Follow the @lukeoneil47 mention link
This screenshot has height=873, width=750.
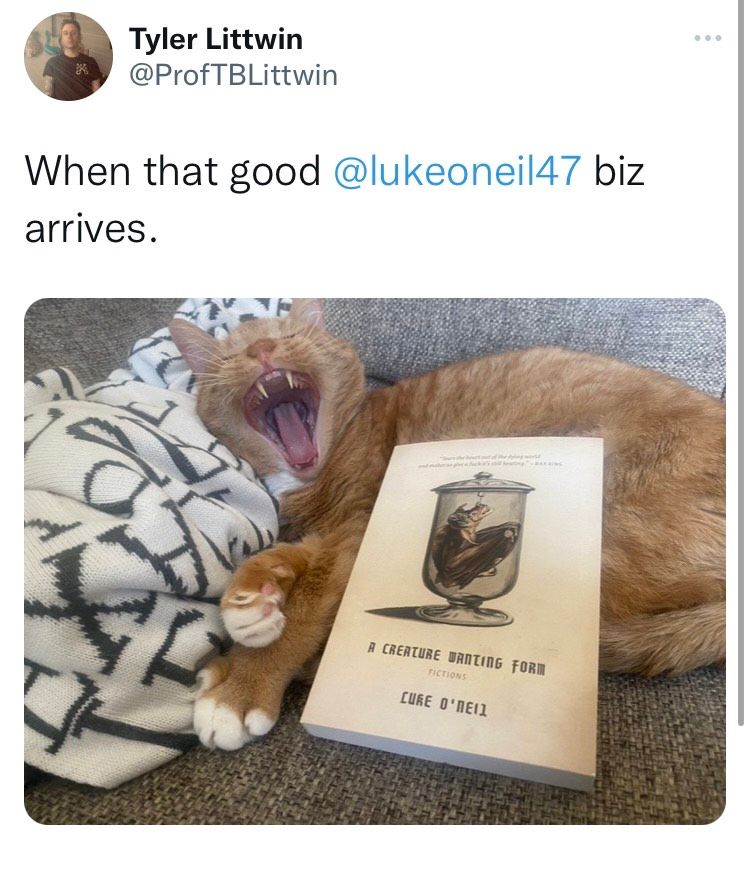pos(457,170)
